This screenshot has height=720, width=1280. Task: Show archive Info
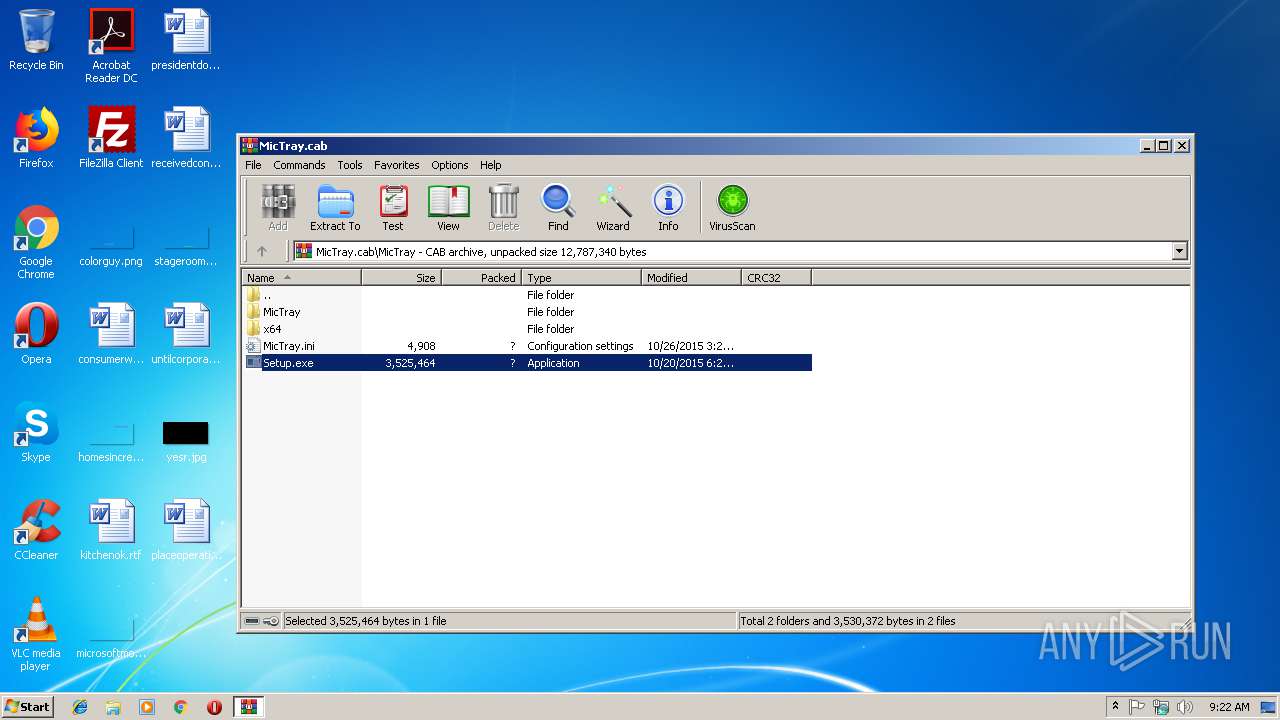pos(668,208)
